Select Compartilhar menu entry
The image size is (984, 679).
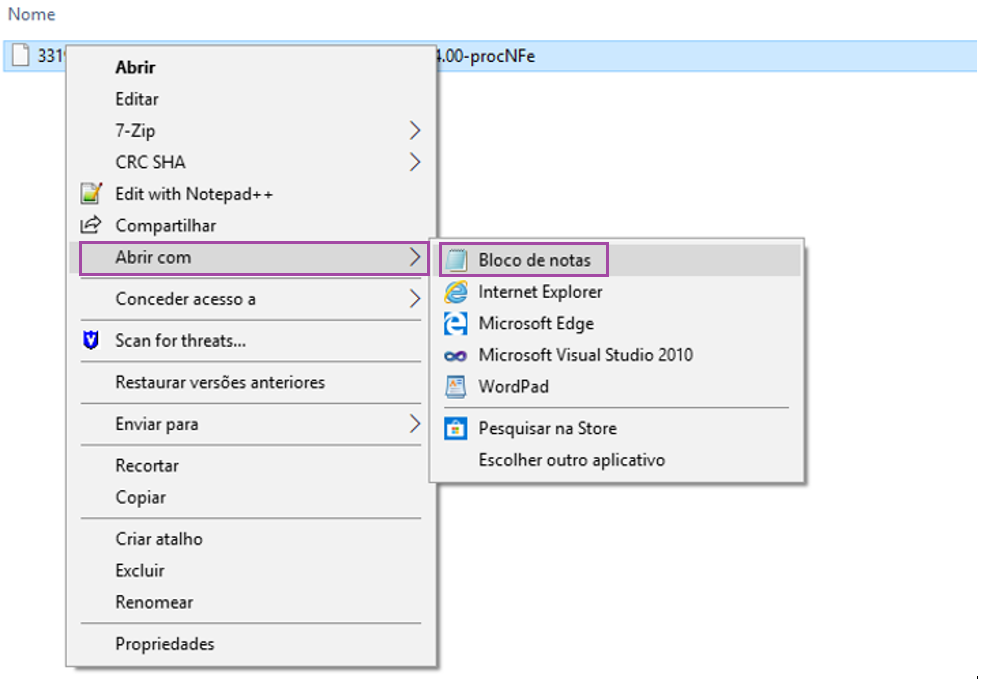click(x=251, y=225)
